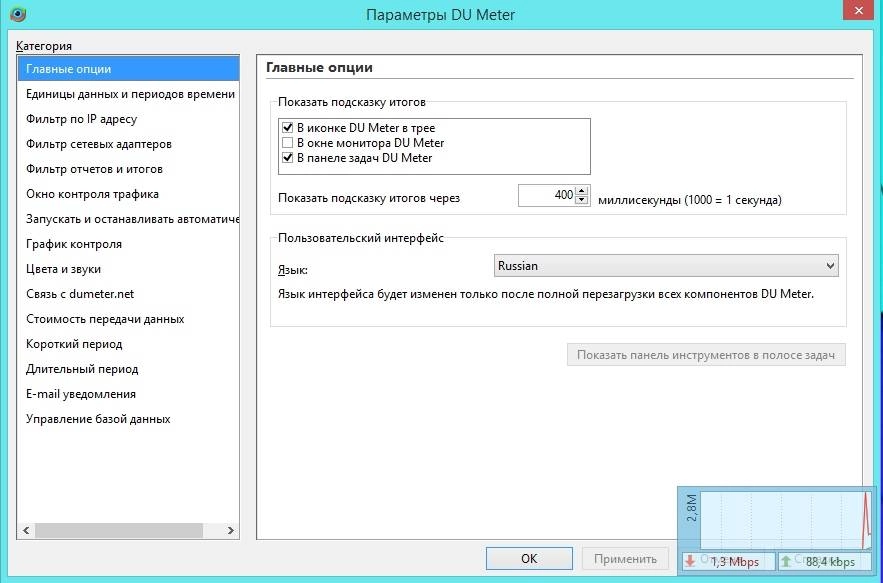The height and width of the screenshot is (583, 883).
Task: Select 'Главные опции' category
Action: tap(128, 69)
